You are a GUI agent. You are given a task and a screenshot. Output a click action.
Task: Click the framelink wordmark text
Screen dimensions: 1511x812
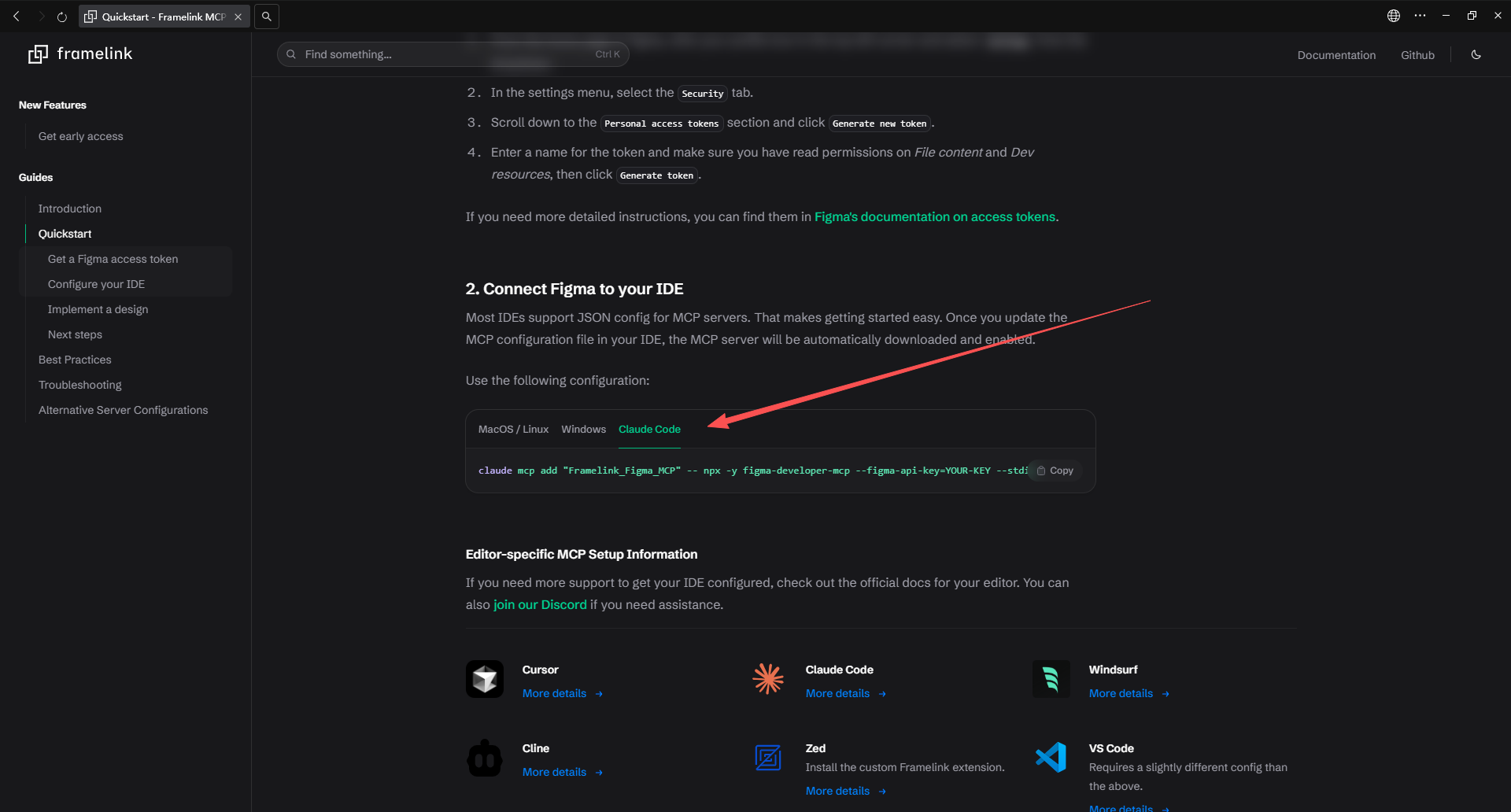(x=95, y=54)
